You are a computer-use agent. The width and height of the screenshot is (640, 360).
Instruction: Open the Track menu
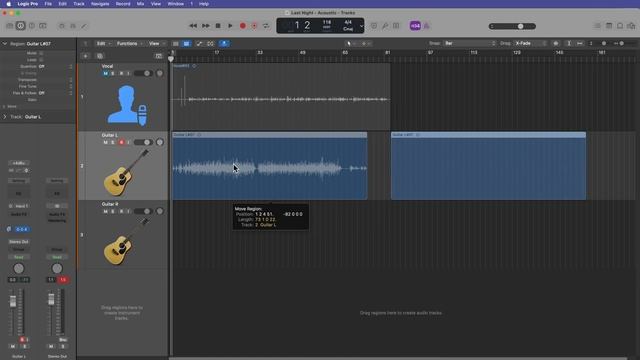(79, 4)
